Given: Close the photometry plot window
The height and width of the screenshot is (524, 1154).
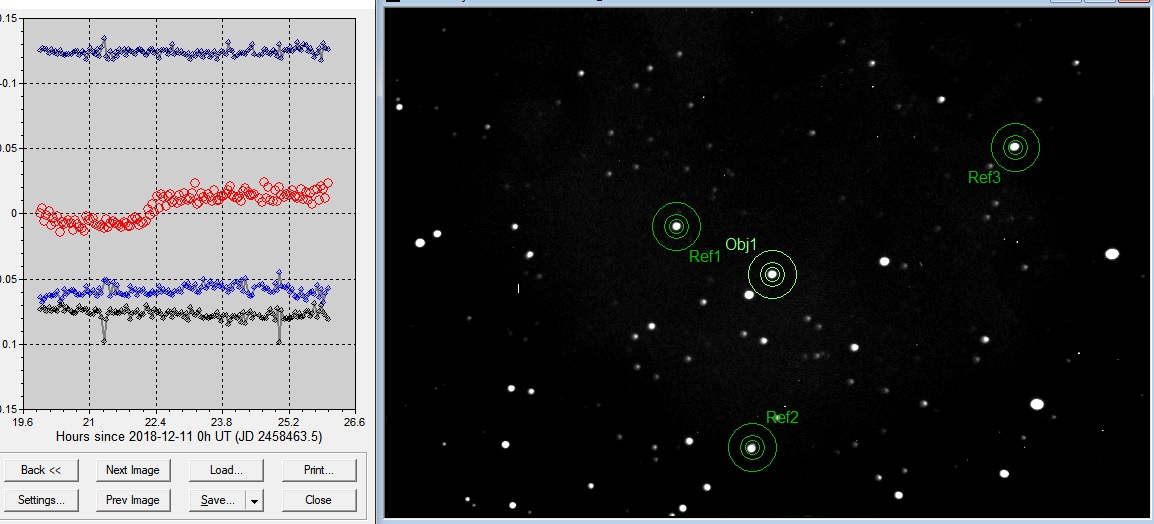Looking at the screenshot, I should pos(318,499).
